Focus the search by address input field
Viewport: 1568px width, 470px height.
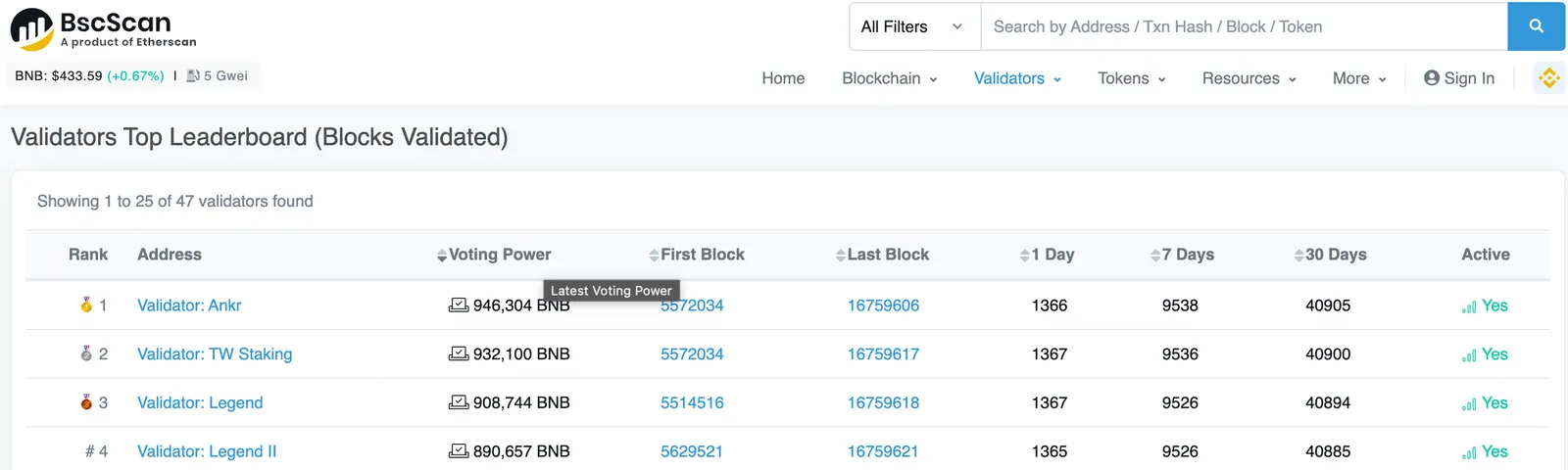[x=1244, y=26]
